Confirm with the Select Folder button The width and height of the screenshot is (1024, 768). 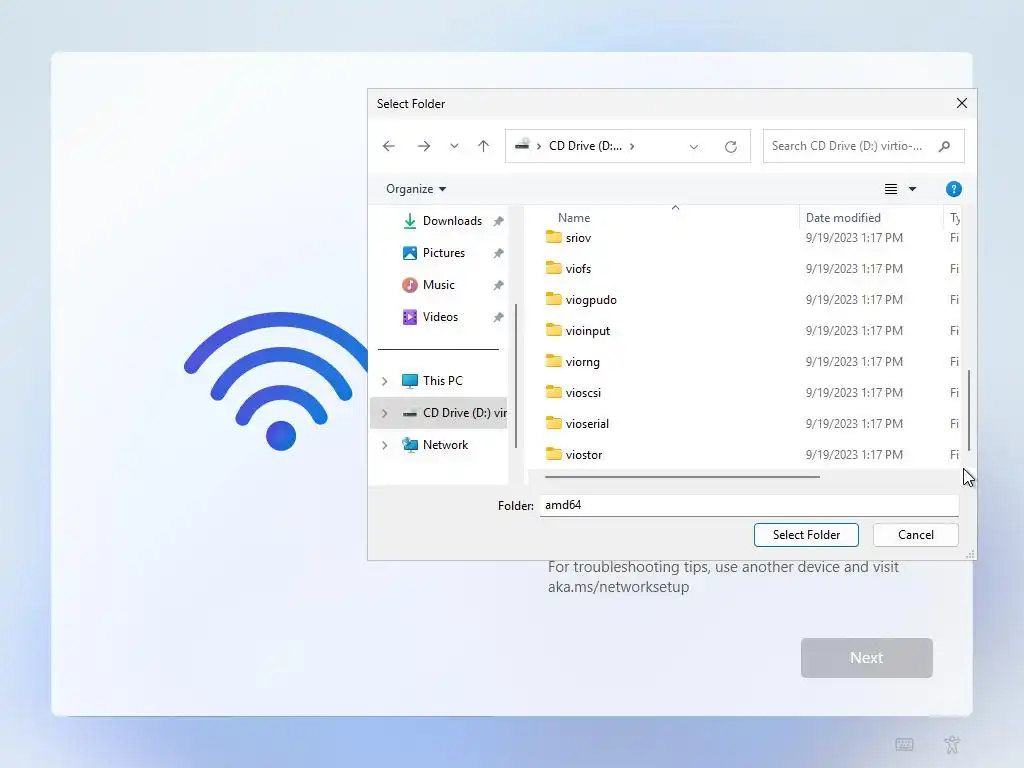point(806,535)
